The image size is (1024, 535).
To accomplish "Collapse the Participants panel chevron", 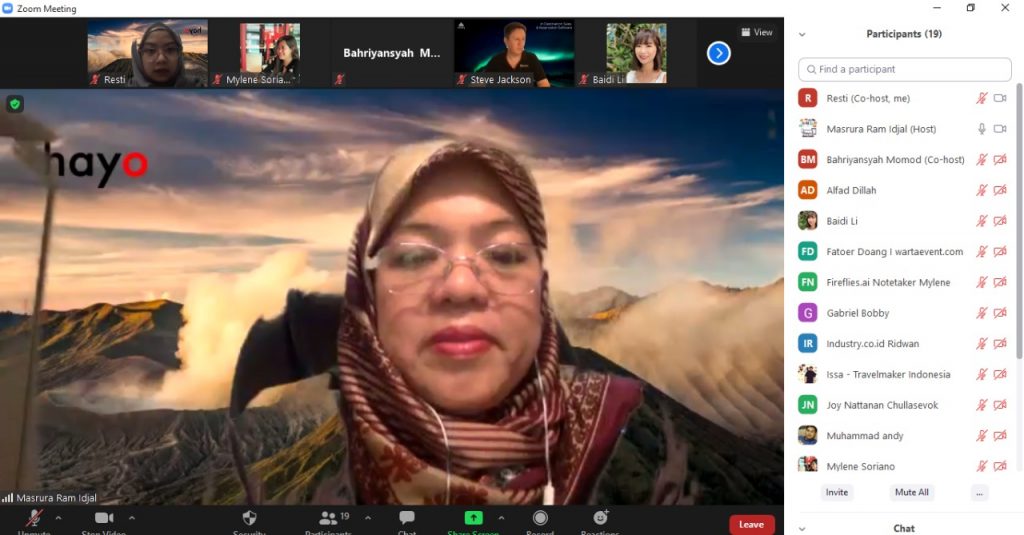I will click(802, 35).
